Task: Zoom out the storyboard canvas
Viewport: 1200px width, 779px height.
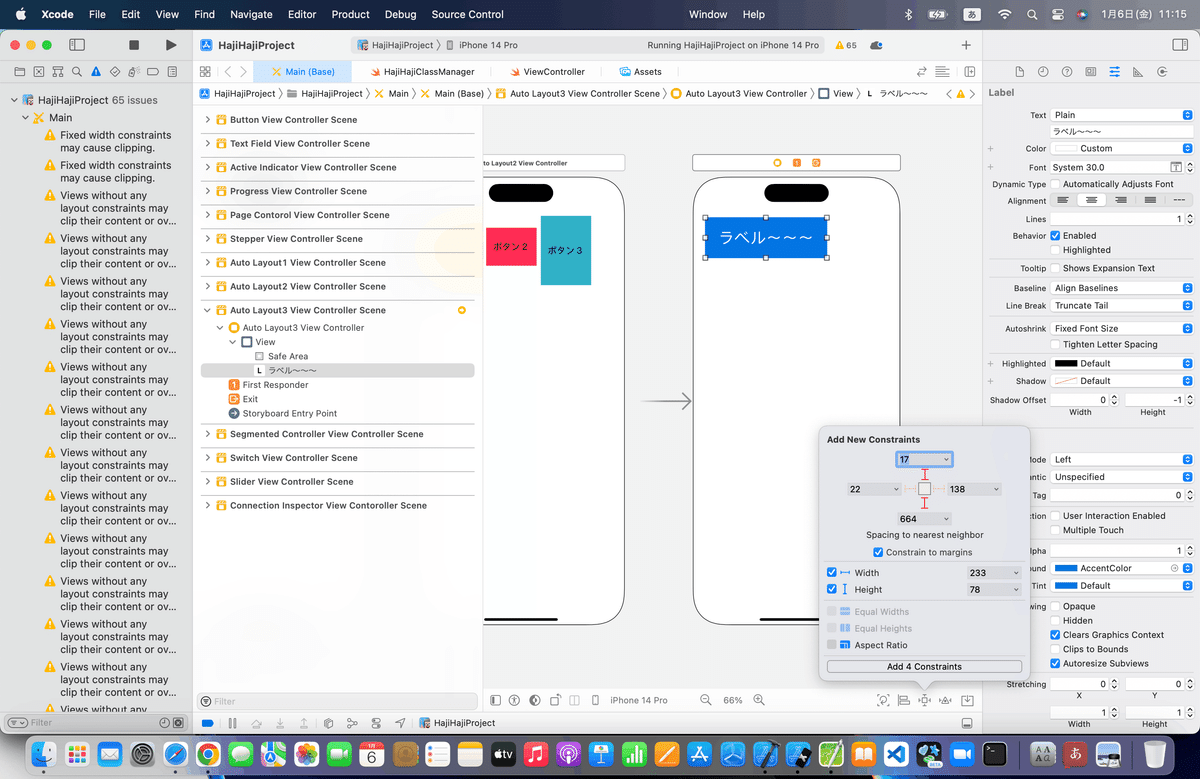Action: point(706,700)
